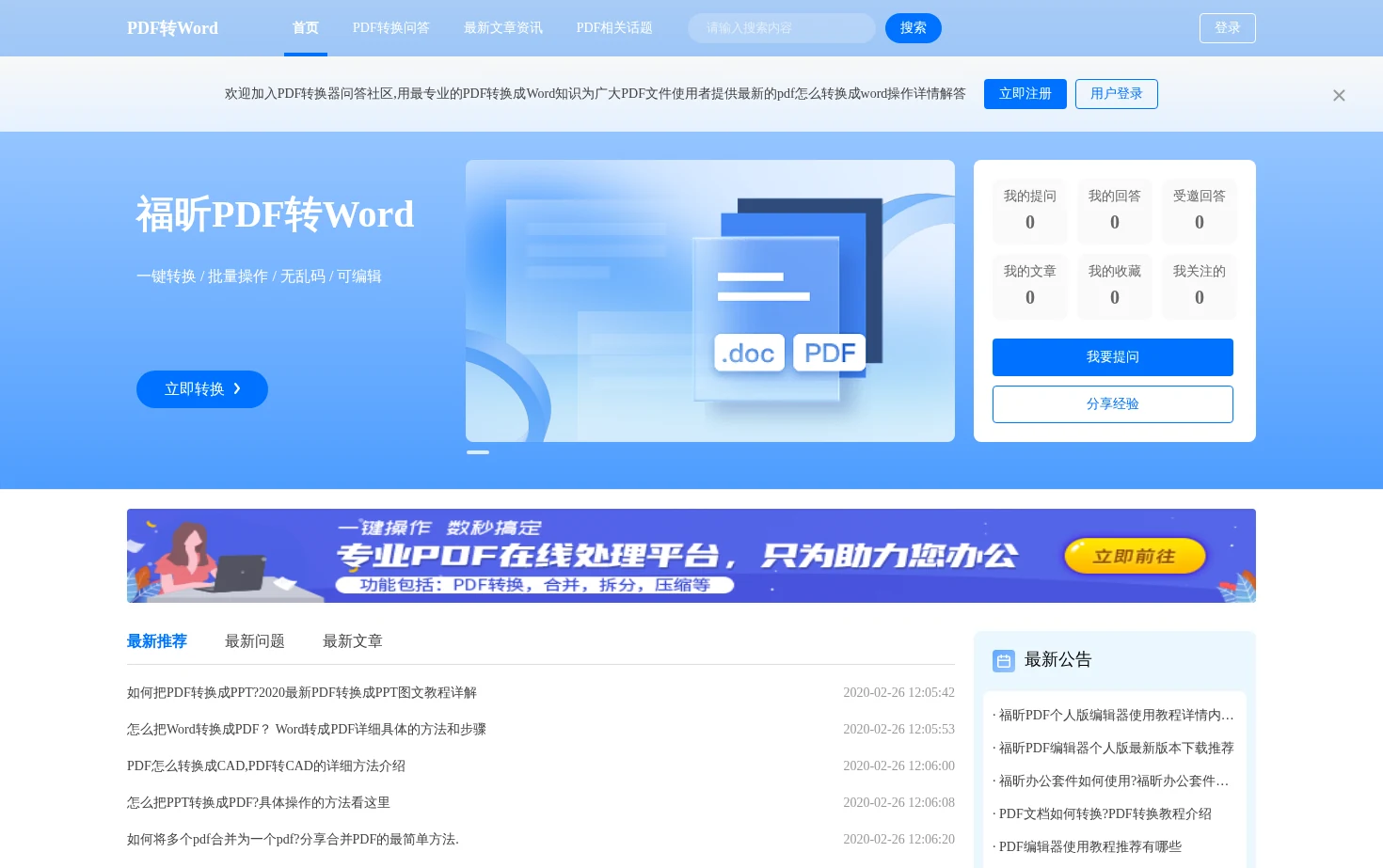
Task: Open the 我的回答 counter
Action: tap(1115, 211)
